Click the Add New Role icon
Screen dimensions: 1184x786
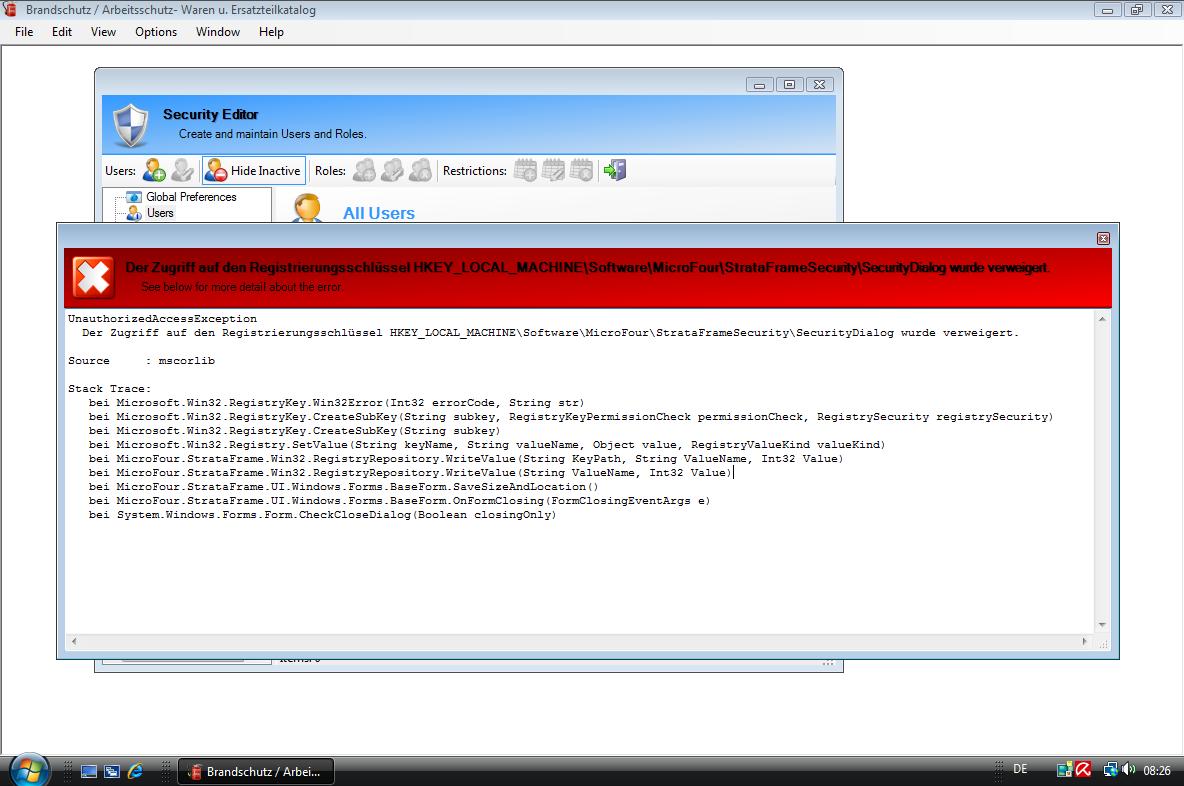click(x=364, y=170)
